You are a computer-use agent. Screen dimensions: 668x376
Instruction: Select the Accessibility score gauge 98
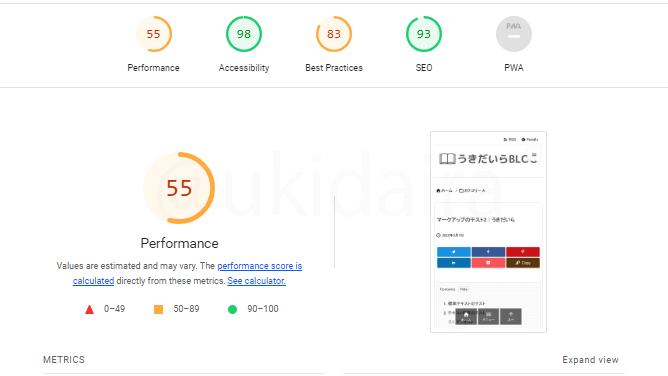244,34
